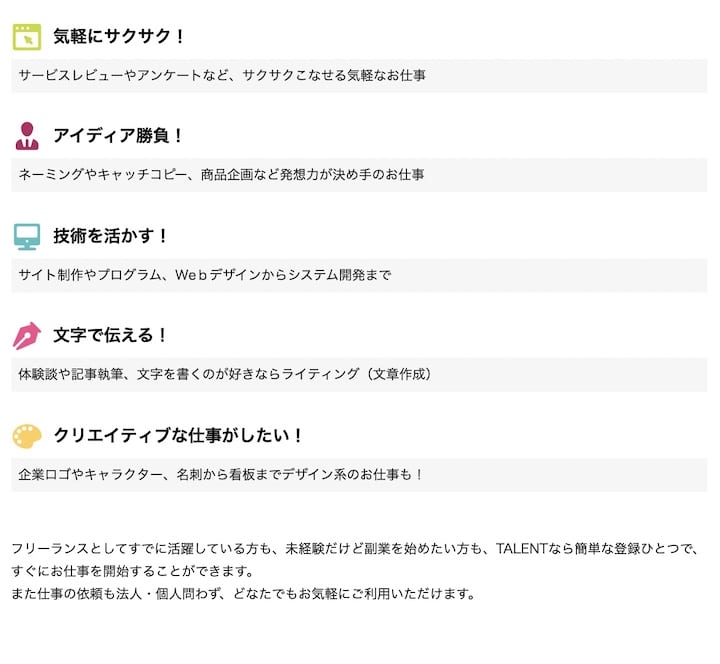The width and height of the screenshot is (720, 664).
Task: Click the 企業ロゴやキャラクター description box
Action: pyautogui.click(x=359, y=474)
